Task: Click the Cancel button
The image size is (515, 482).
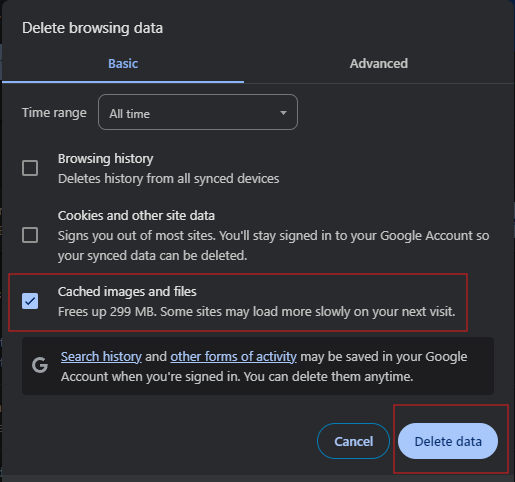Action: pyautogui.click(x=353, y=441)
